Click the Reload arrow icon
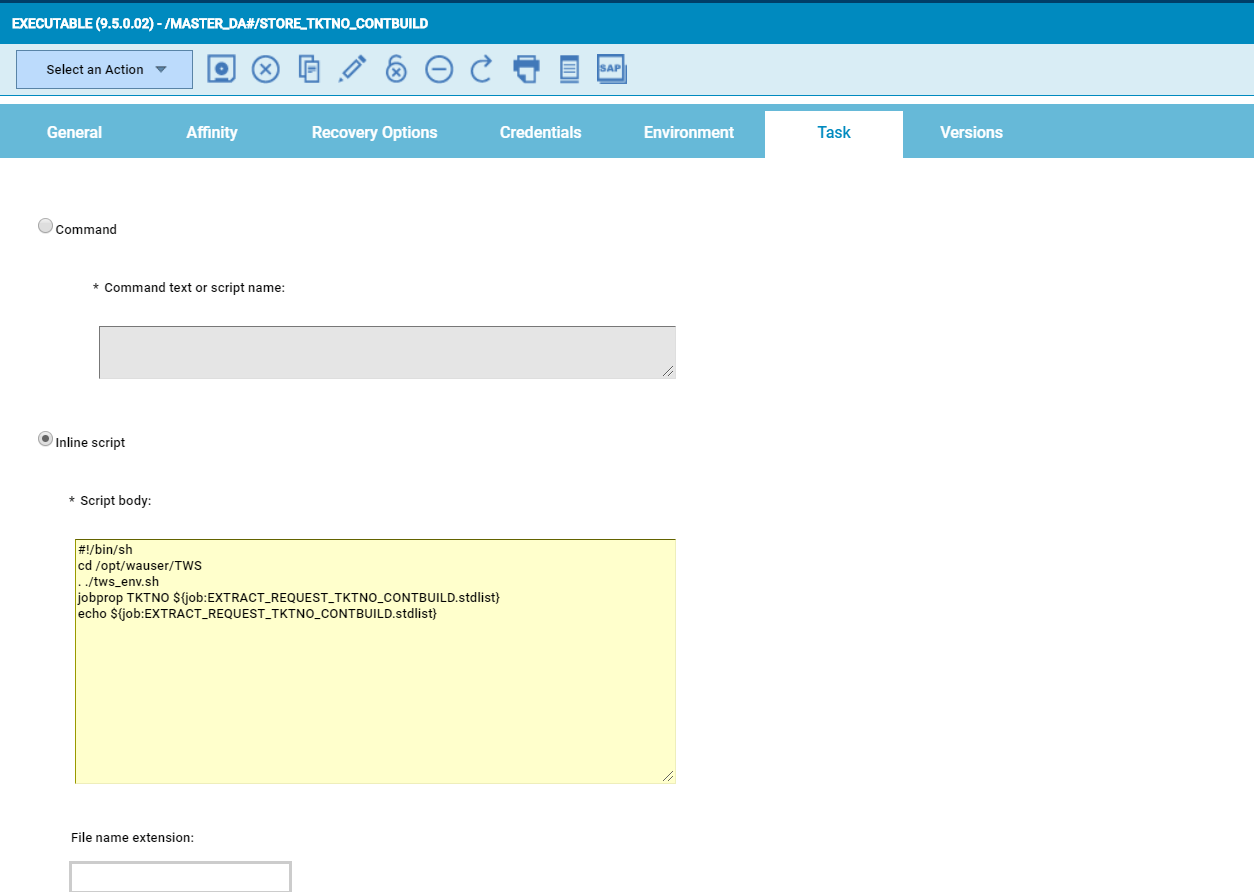 pos(482,69)
